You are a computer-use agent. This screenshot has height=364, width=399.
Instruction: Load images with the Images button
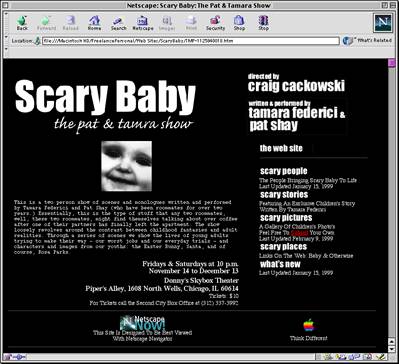[x=167, y=23]
